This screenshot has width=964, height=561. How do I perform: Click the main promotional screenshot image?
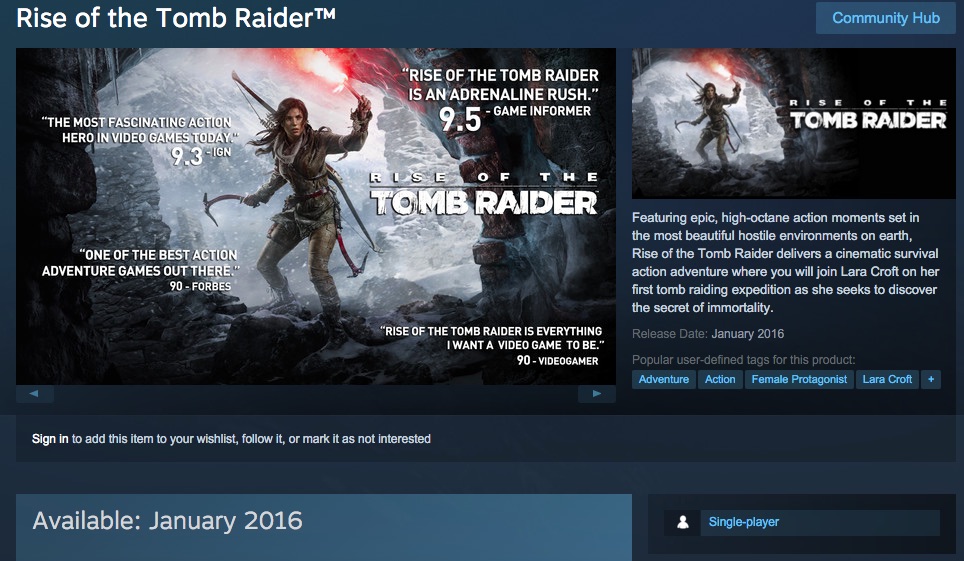316,217
